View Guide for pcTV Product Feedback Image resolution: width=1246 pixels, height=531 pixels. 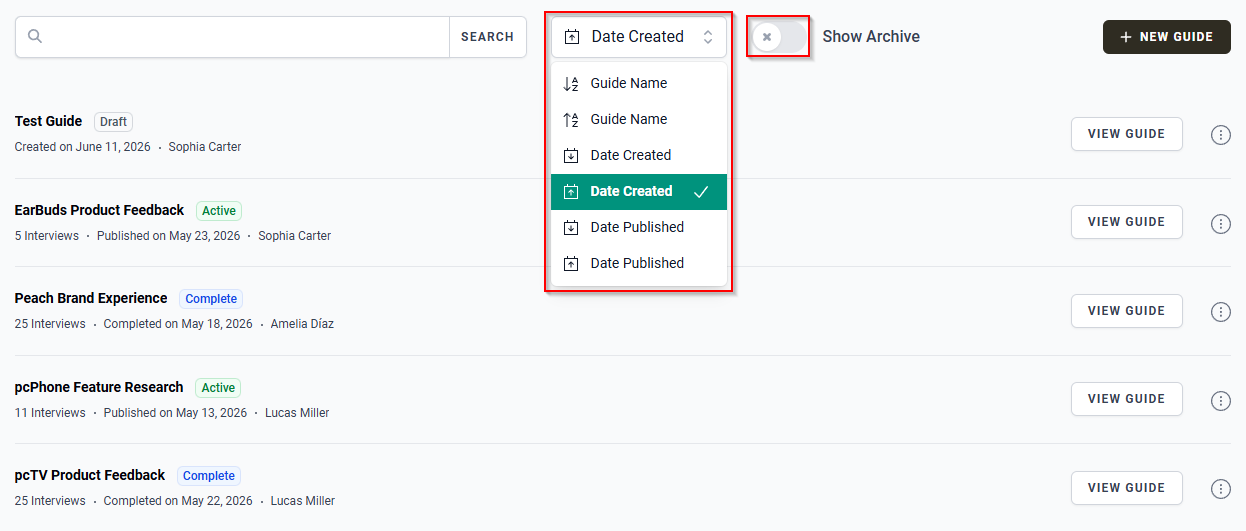(x=1126, y=488)
